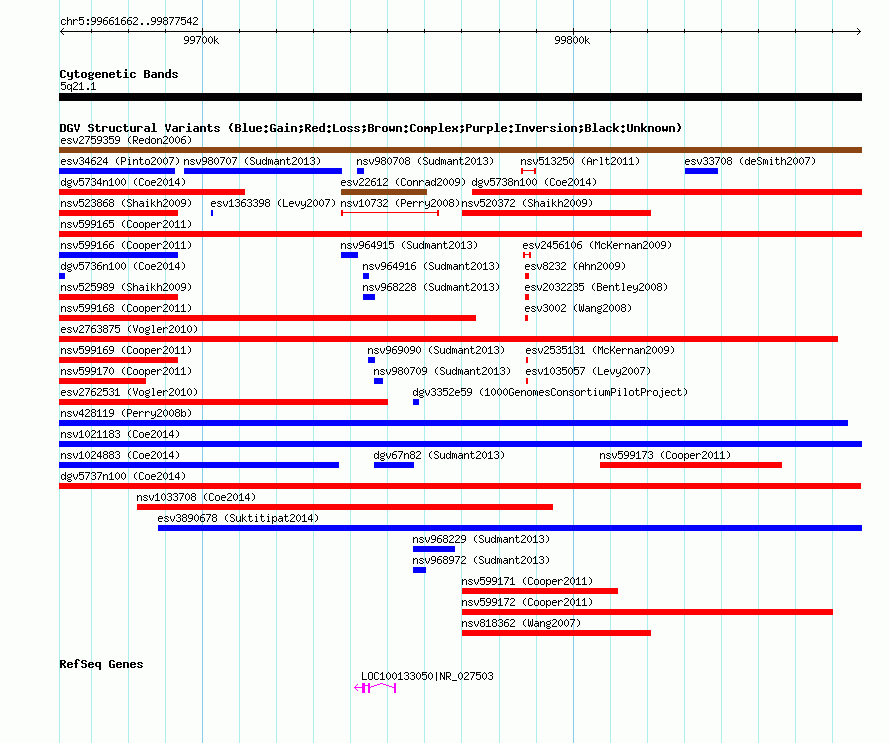Click esv2762531 (Vogler2010) label

tap(129, 392)
